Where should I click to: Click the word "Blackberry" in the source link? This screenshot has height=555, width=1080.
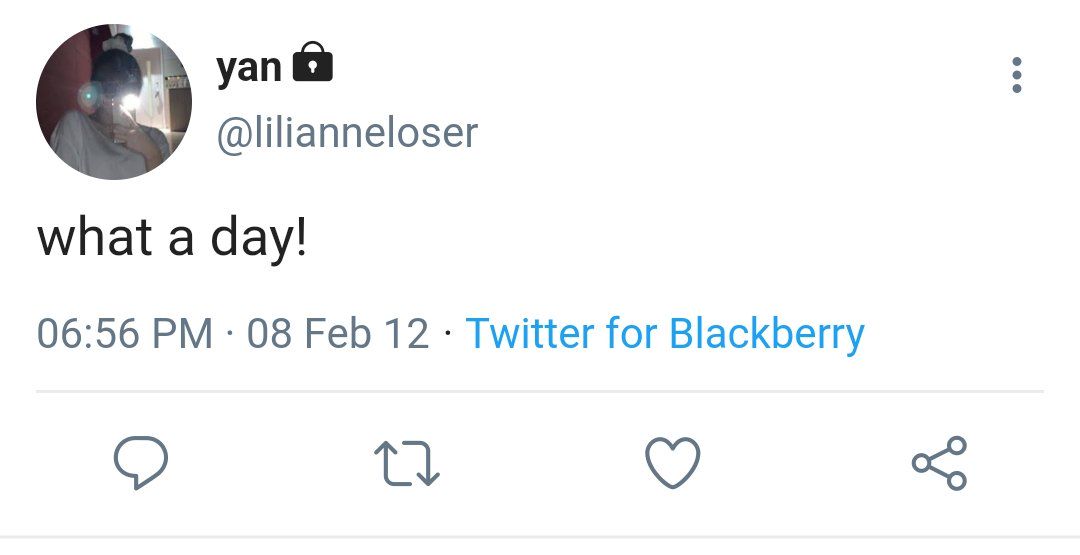[766, 333]
